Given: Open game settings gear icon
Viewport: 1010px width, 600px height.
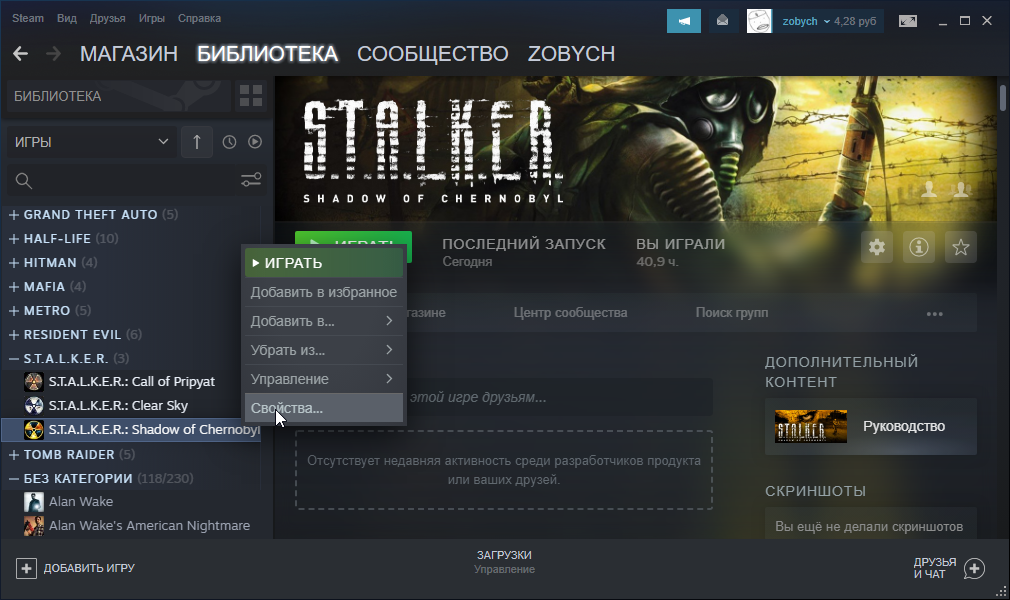Looking at the screenshot, I should 877,247.
